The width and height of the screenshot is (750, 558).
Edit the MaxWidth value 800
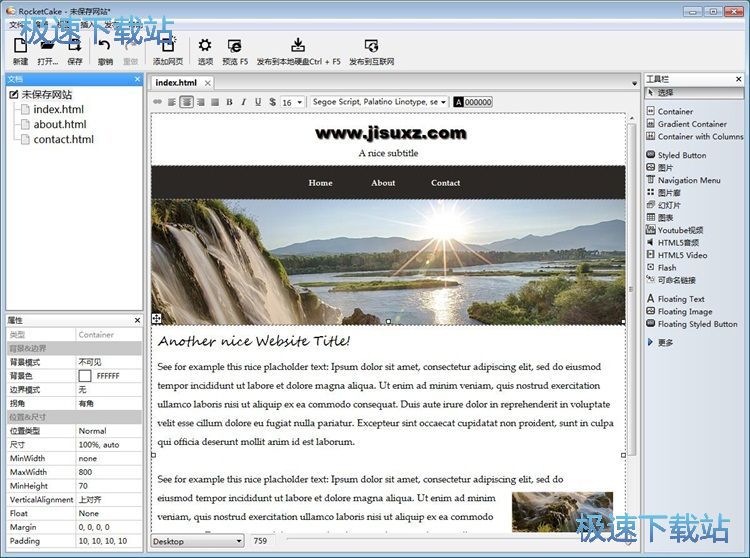[110, 472]
